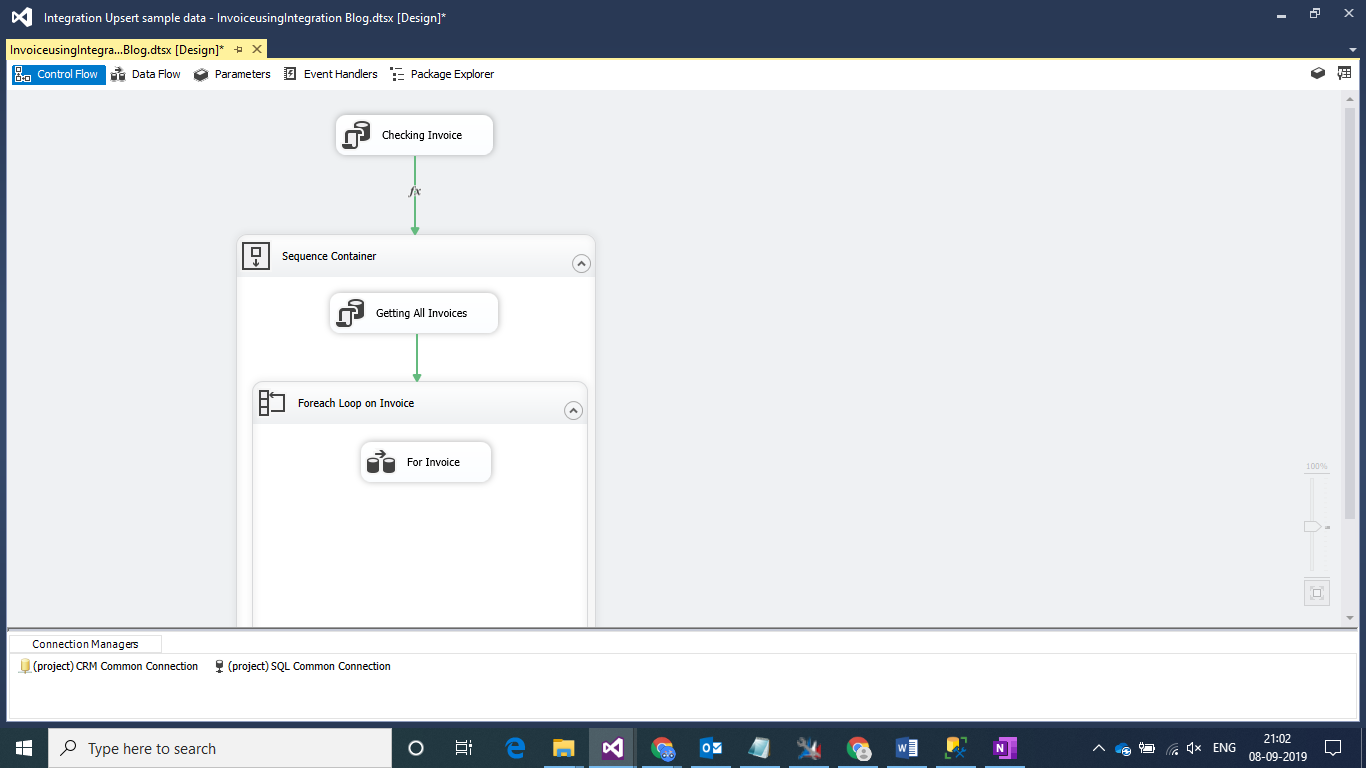Open the ENG language indicator
This screenshot has width=1366, height=768.
(1224, 748)
